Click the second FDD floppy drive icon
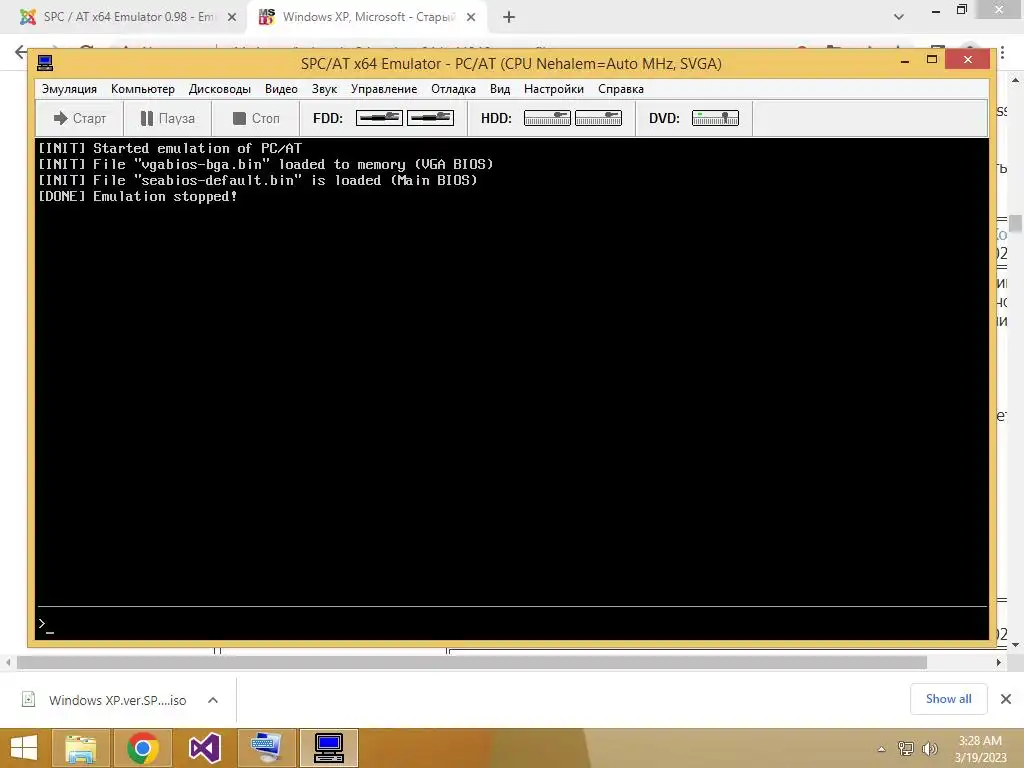1024x768 pixels. (x=430, y=118)
